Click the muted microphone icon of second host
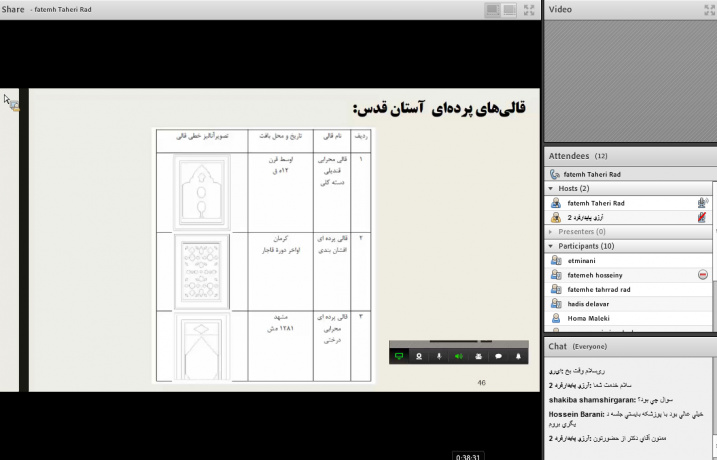717x460 pixels. (702, 217)
